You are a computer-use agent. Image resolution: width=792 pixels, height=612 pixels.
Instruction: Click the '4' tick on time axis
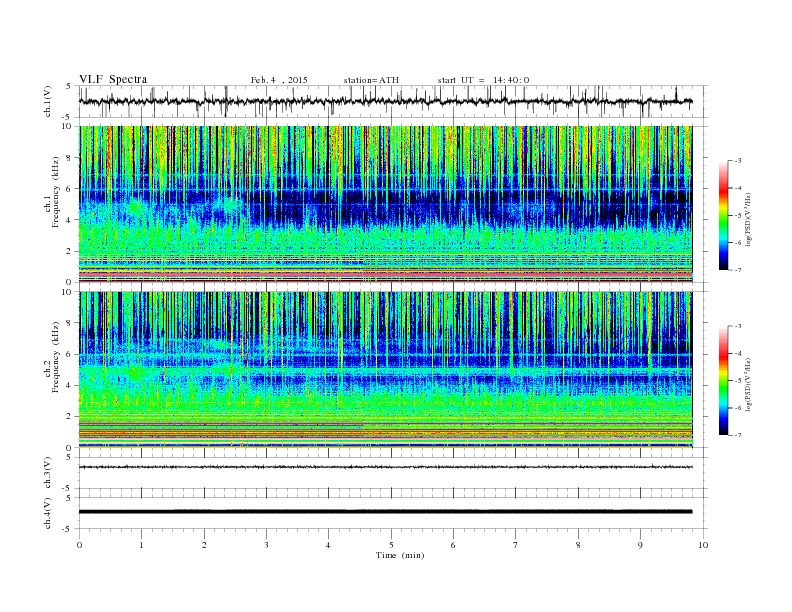click(328, 545)
